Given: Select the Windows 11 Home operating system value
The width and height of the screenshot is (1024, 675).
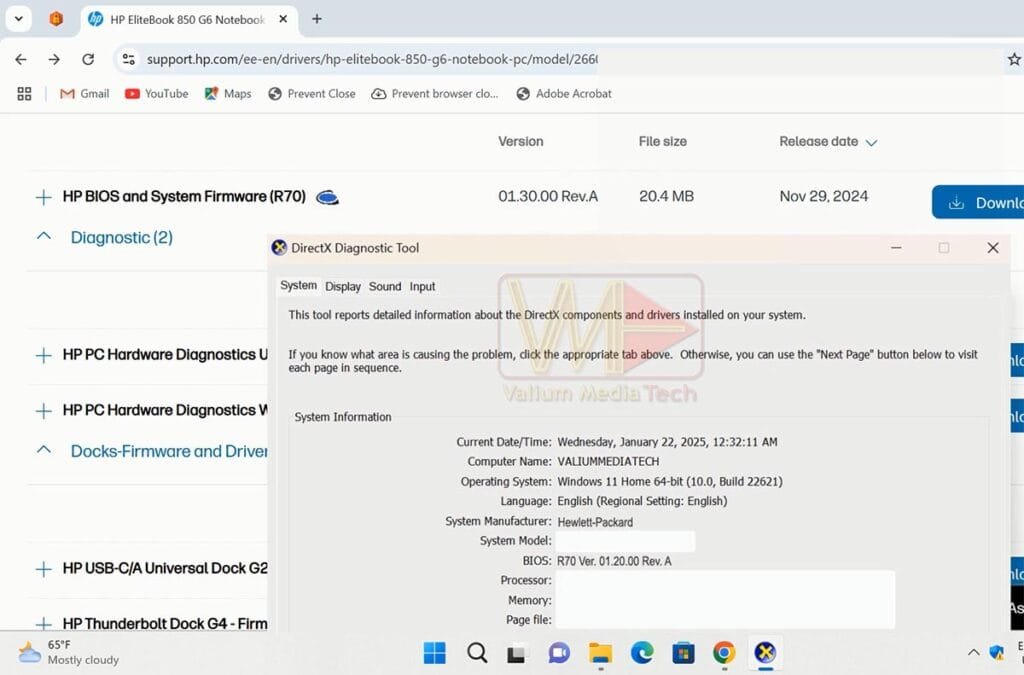Looking at the screenshot, I should [x=669, y=482].
